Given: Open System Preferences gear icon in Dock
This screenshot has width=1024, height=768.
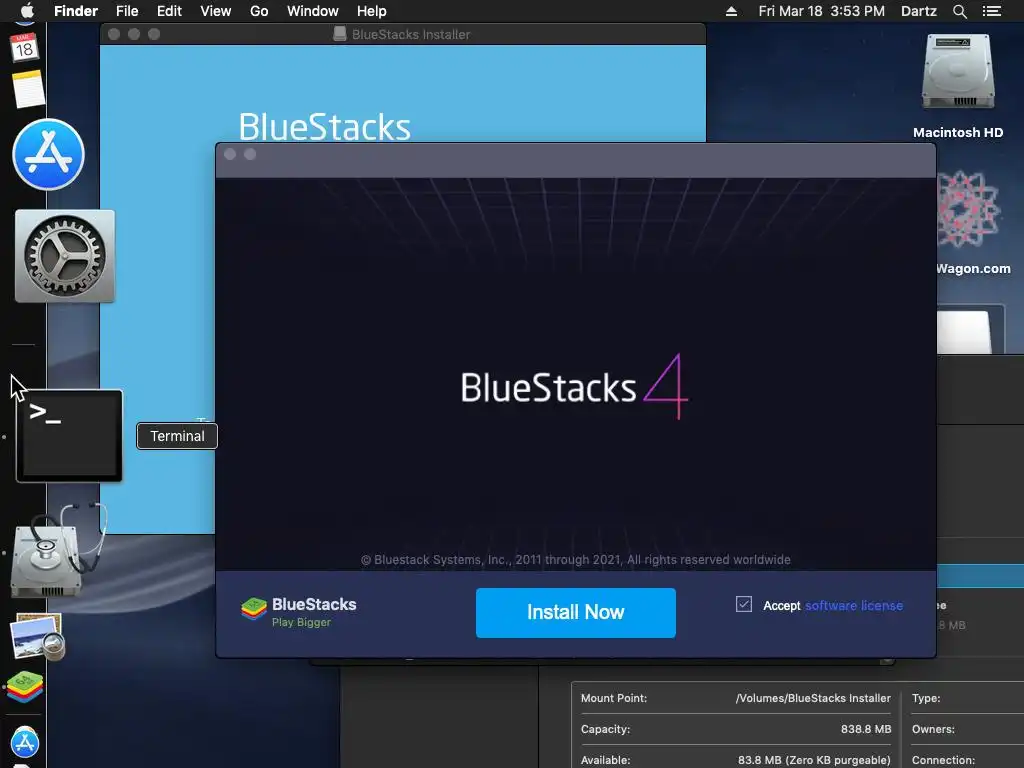Looking at the screenshot, I should click(65, 256).
